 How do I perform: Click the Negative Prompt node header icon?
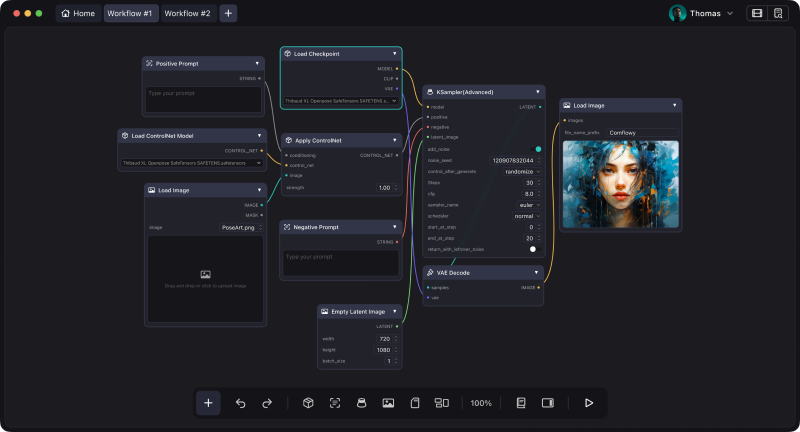click(287, 227)
